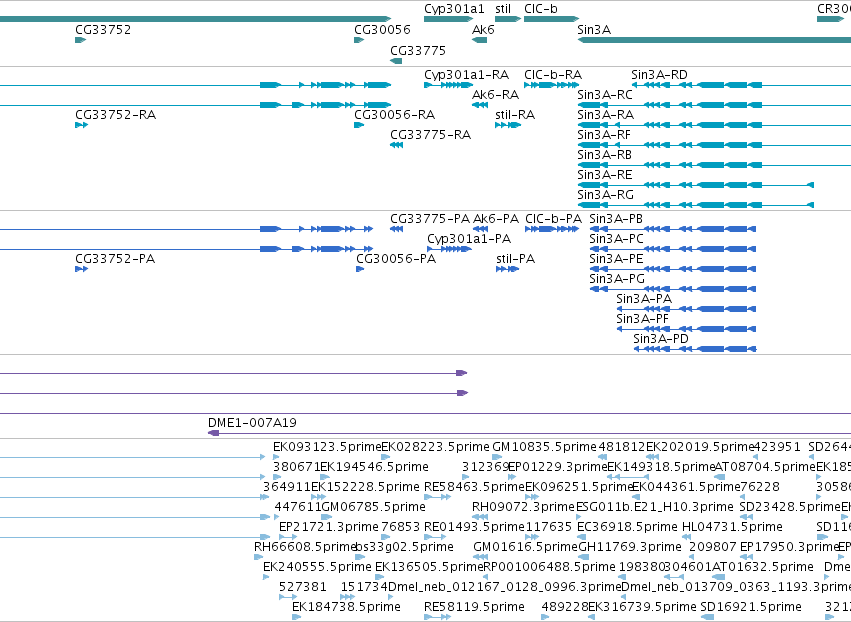Select the stil-PA protein label
The image size is (851, 622).
pos(516,258)
